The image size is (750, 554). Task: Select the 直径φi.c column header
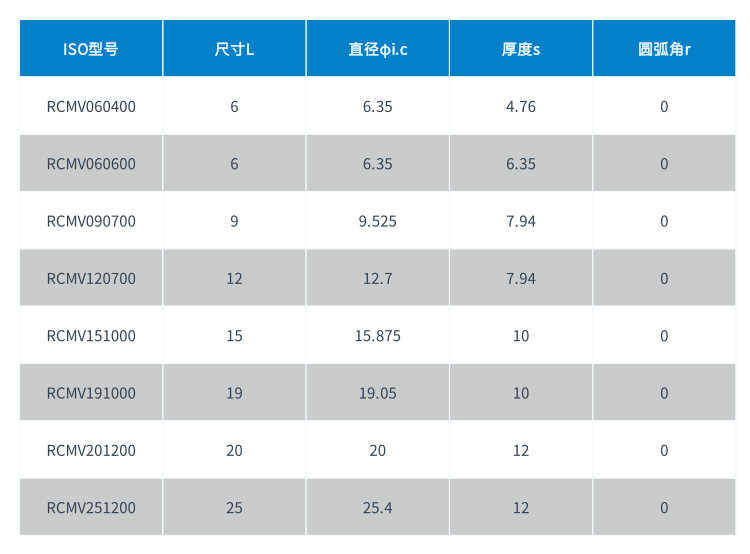[x=377, y=48]
